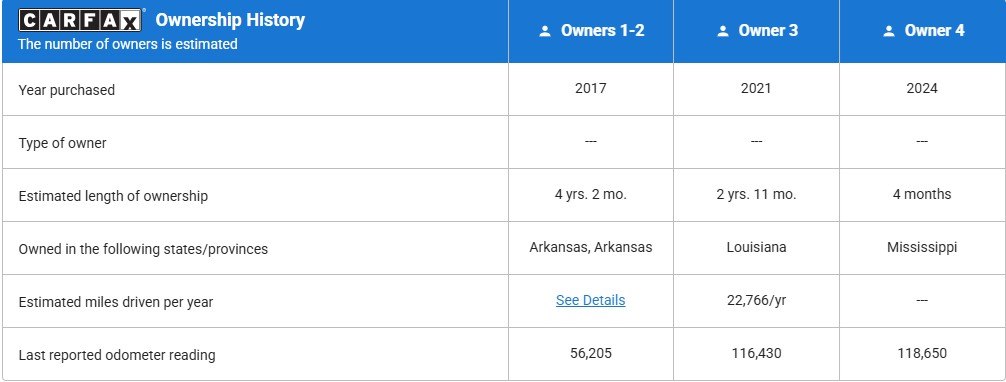Select the Owner 3 column header
Viewport: 1006px width, 382px height.
click(756, 31)
